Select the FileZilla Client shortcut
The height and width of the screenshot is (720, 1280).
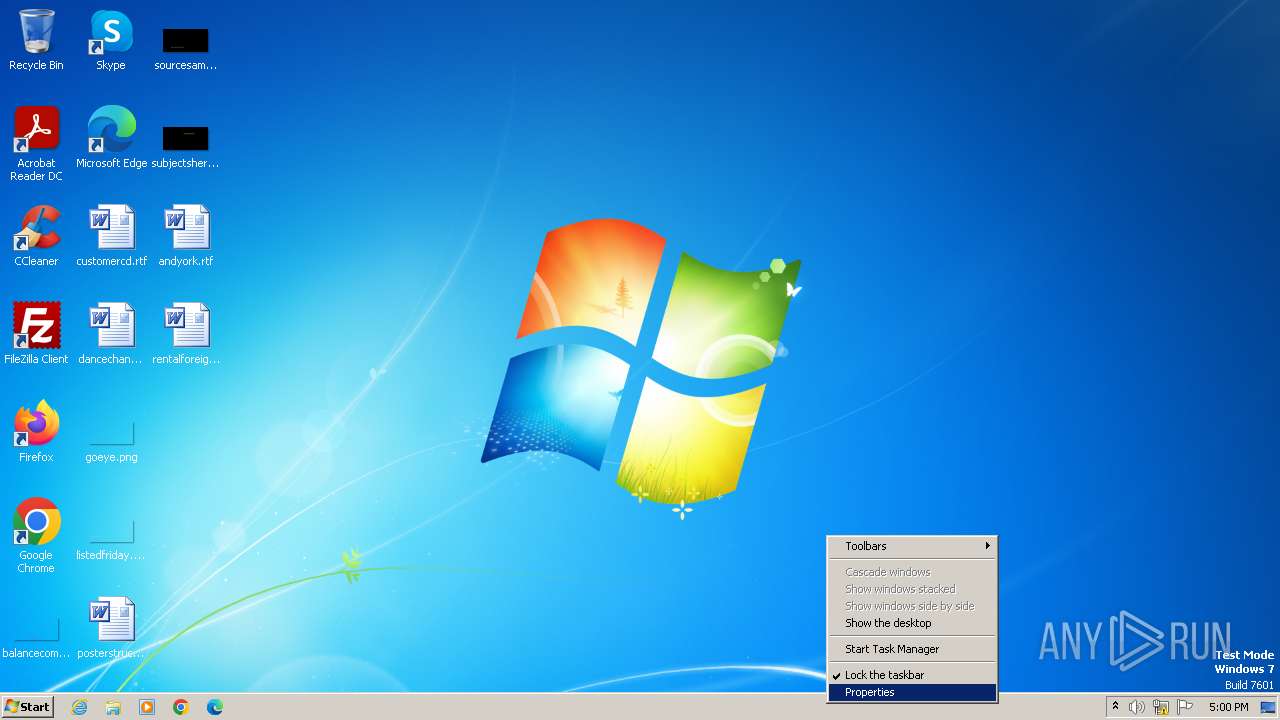[x=36, y=334]
